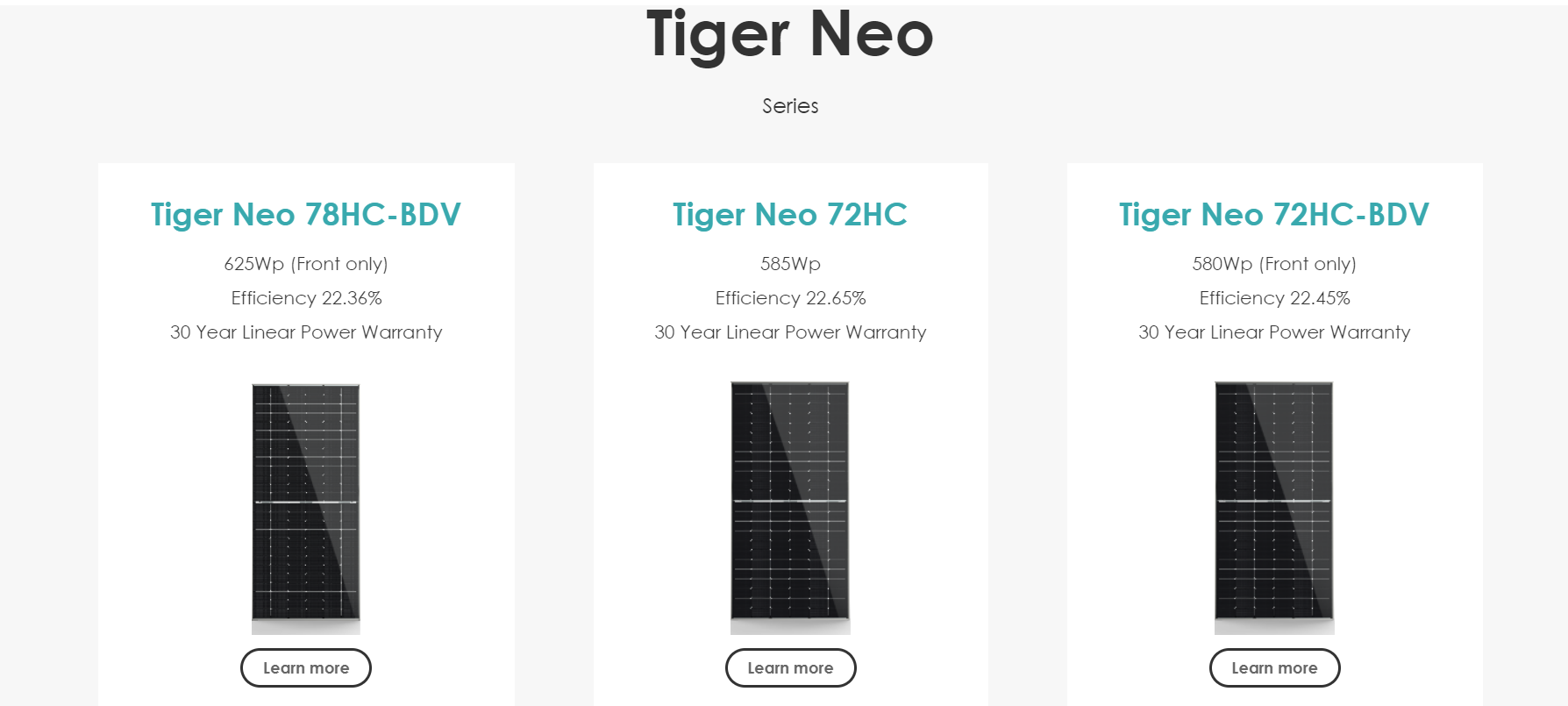1568x706 pixels.
Task: Click the 625Wp Front only spec text
Action: coord(305,264)
